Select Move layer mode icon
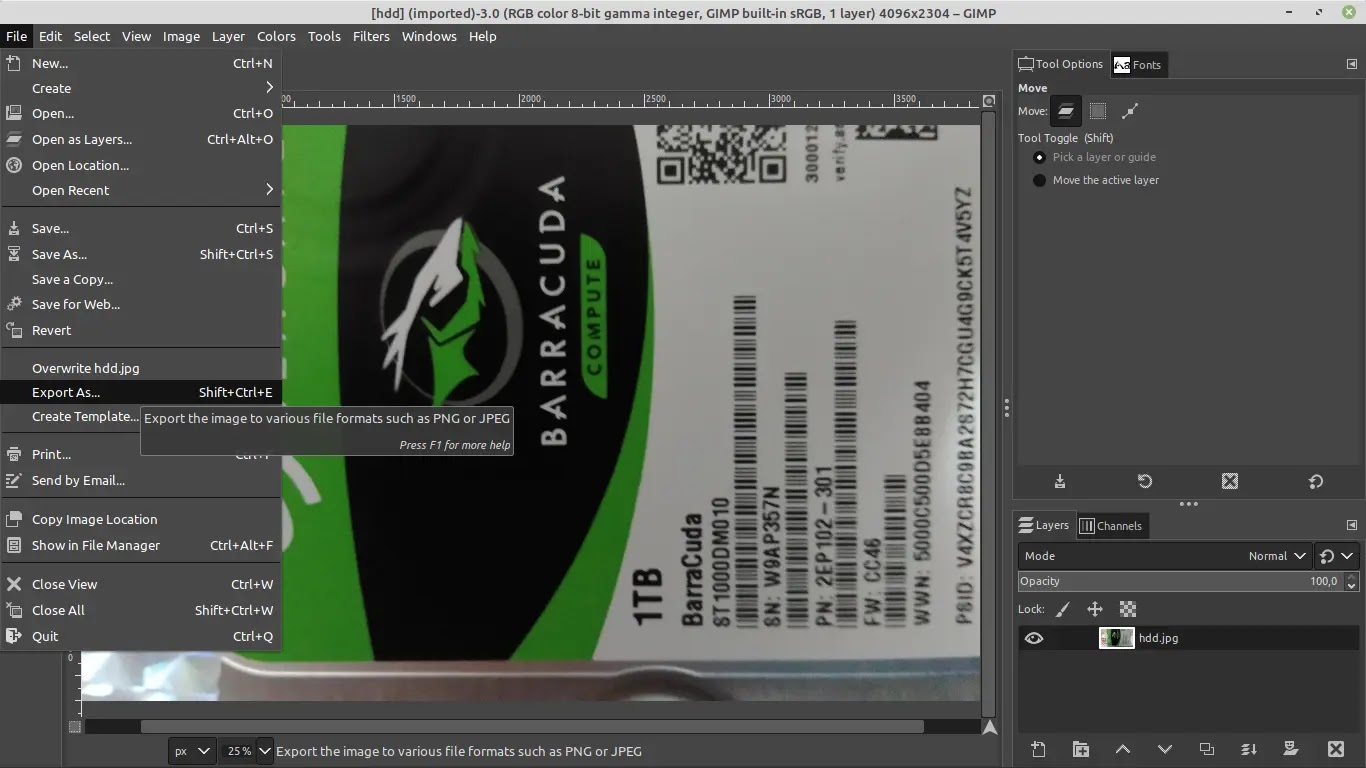1366x768 pixels. 1066,111
